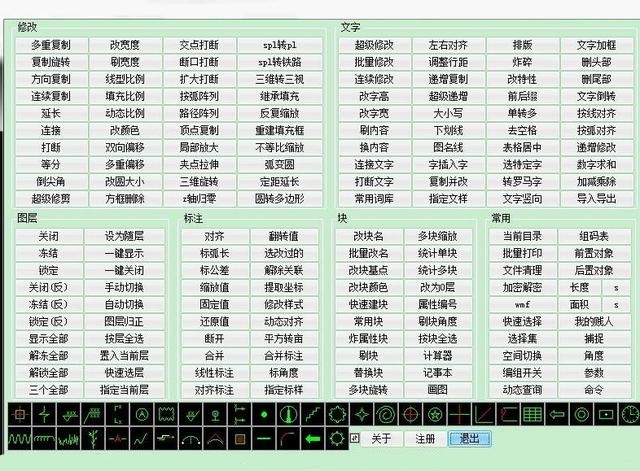Choose the wmf button
Image resolution: width=640 pixels, height=471 pixels.
[x=522, y=304]
